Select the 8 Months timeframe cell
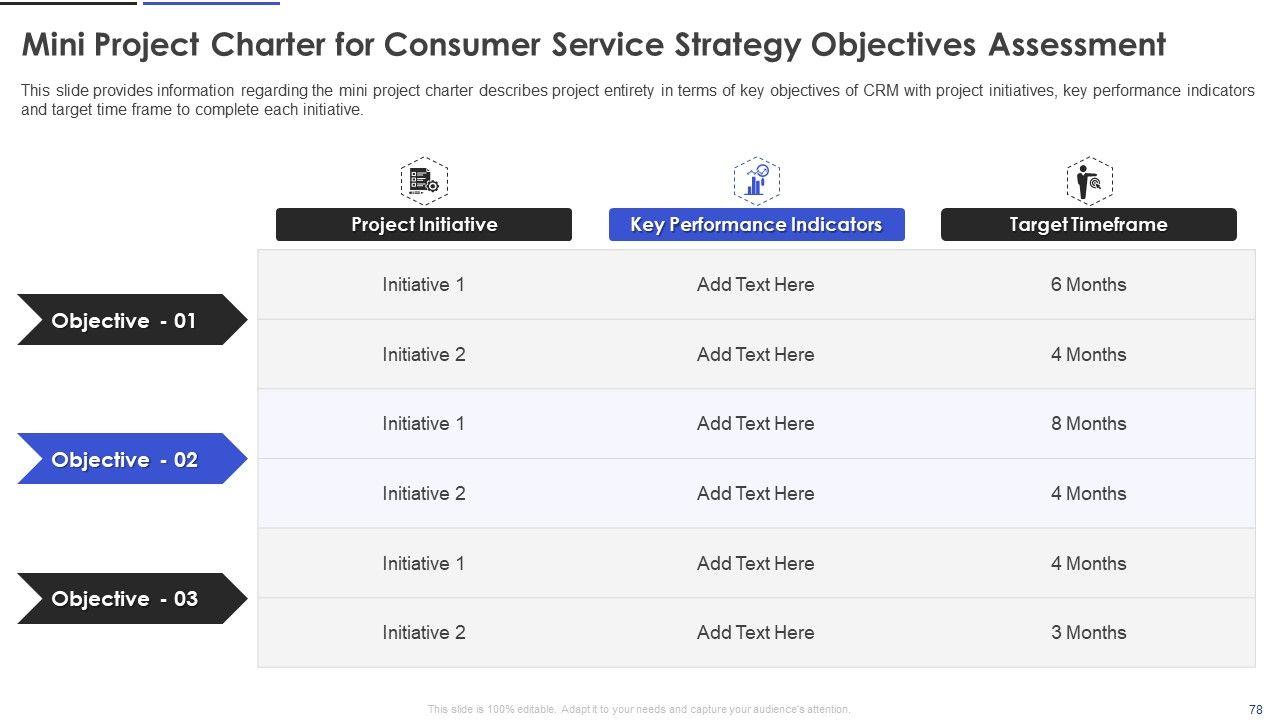 click(x=1088, y=424)
